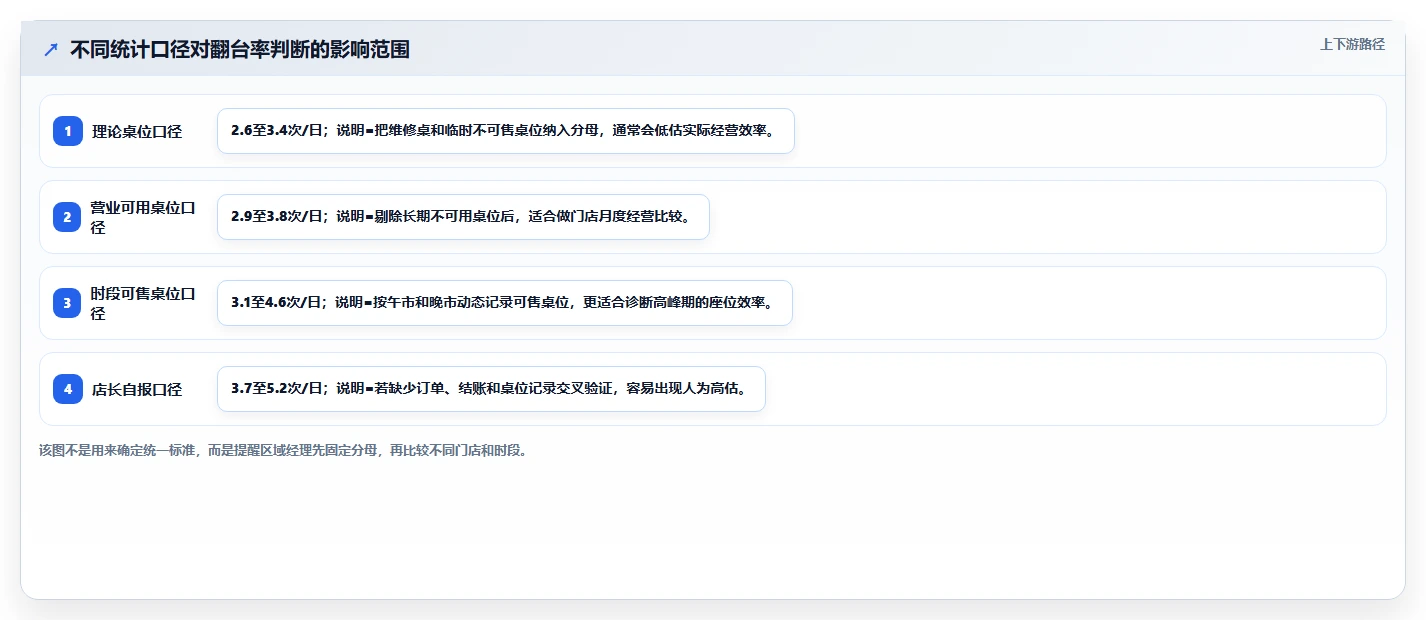Viewport: 1426px width, 620px height.
Task: Click the 3.7至5.2次/日 description box
Action: pos(491,389)
